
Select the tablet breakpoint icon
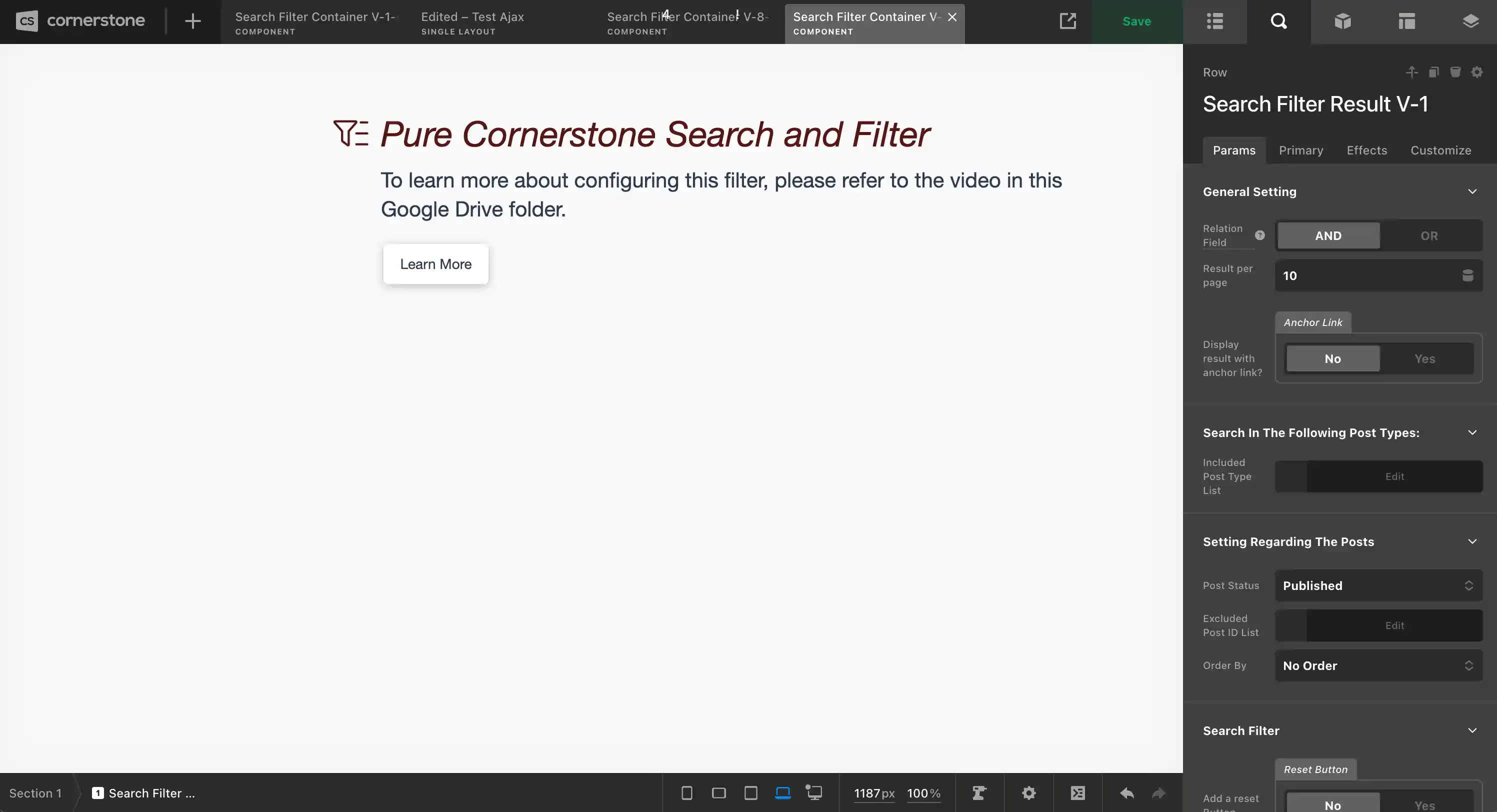(x=750, y=793)
